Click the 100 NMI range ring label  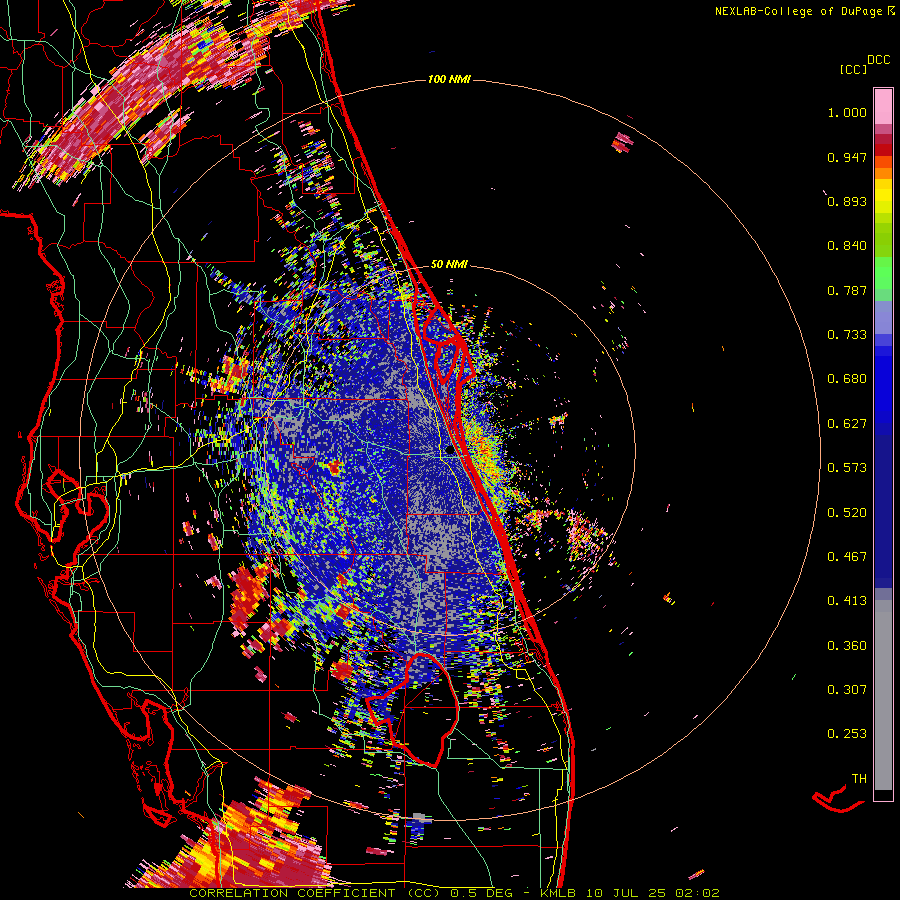[x=449, y=79]
